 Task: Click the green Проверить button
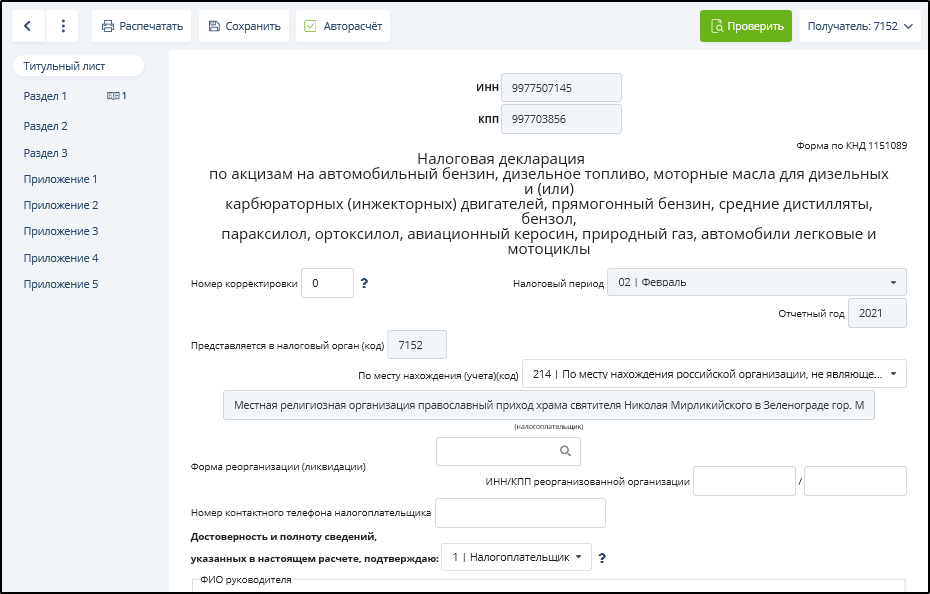(745, 26)
